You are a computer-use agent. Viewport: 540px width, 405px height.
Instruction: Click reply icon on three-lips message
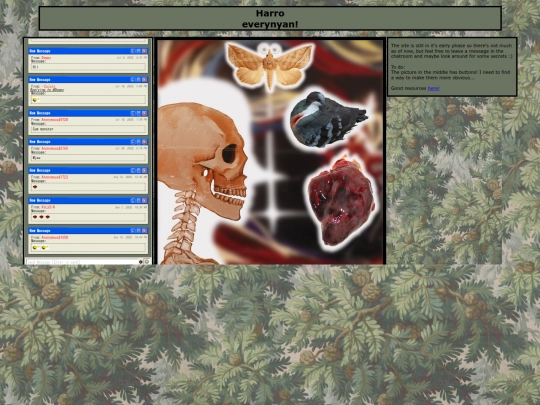[133, 200]
